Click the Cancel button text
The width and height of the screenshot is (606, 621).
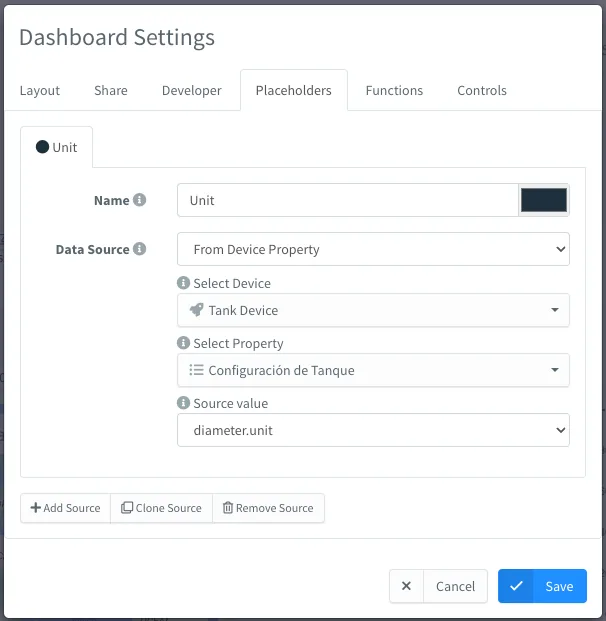tap(455, 586)
